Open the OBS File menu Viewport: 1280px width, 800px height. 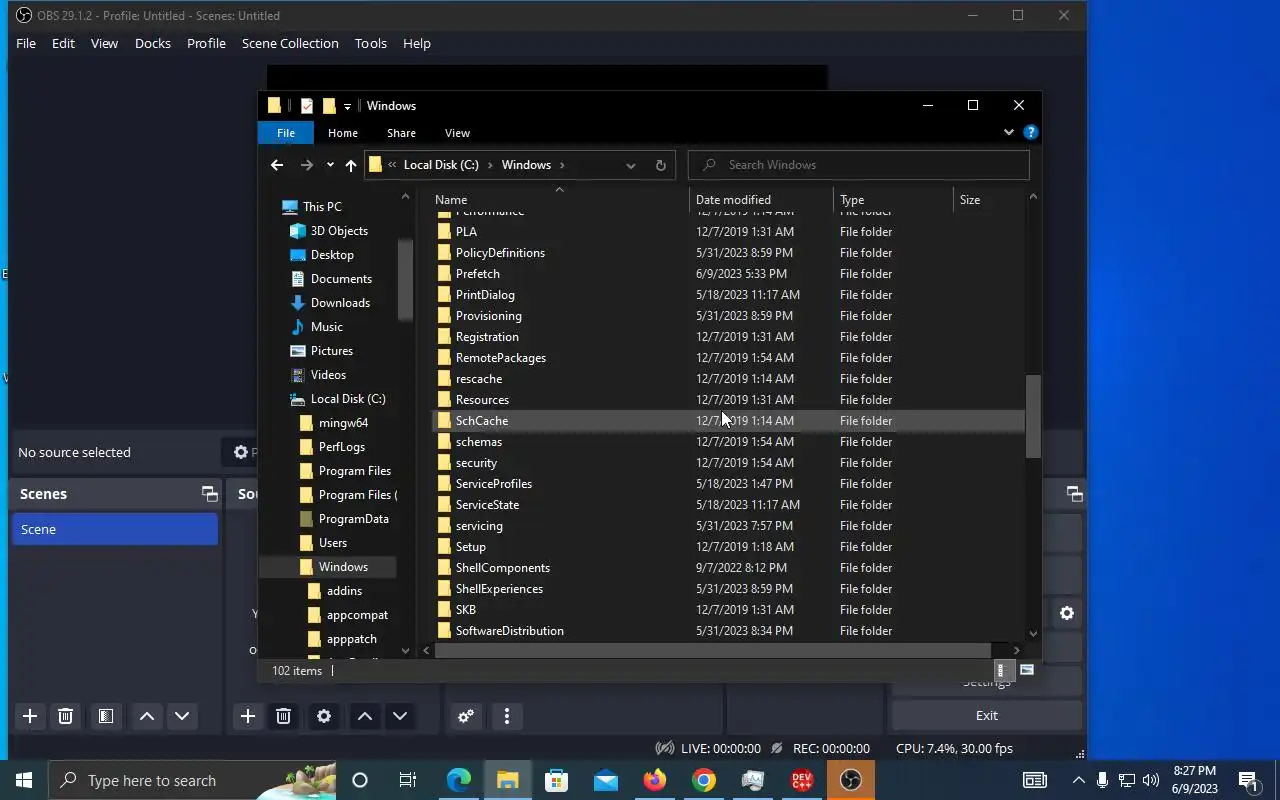(26, 43)
